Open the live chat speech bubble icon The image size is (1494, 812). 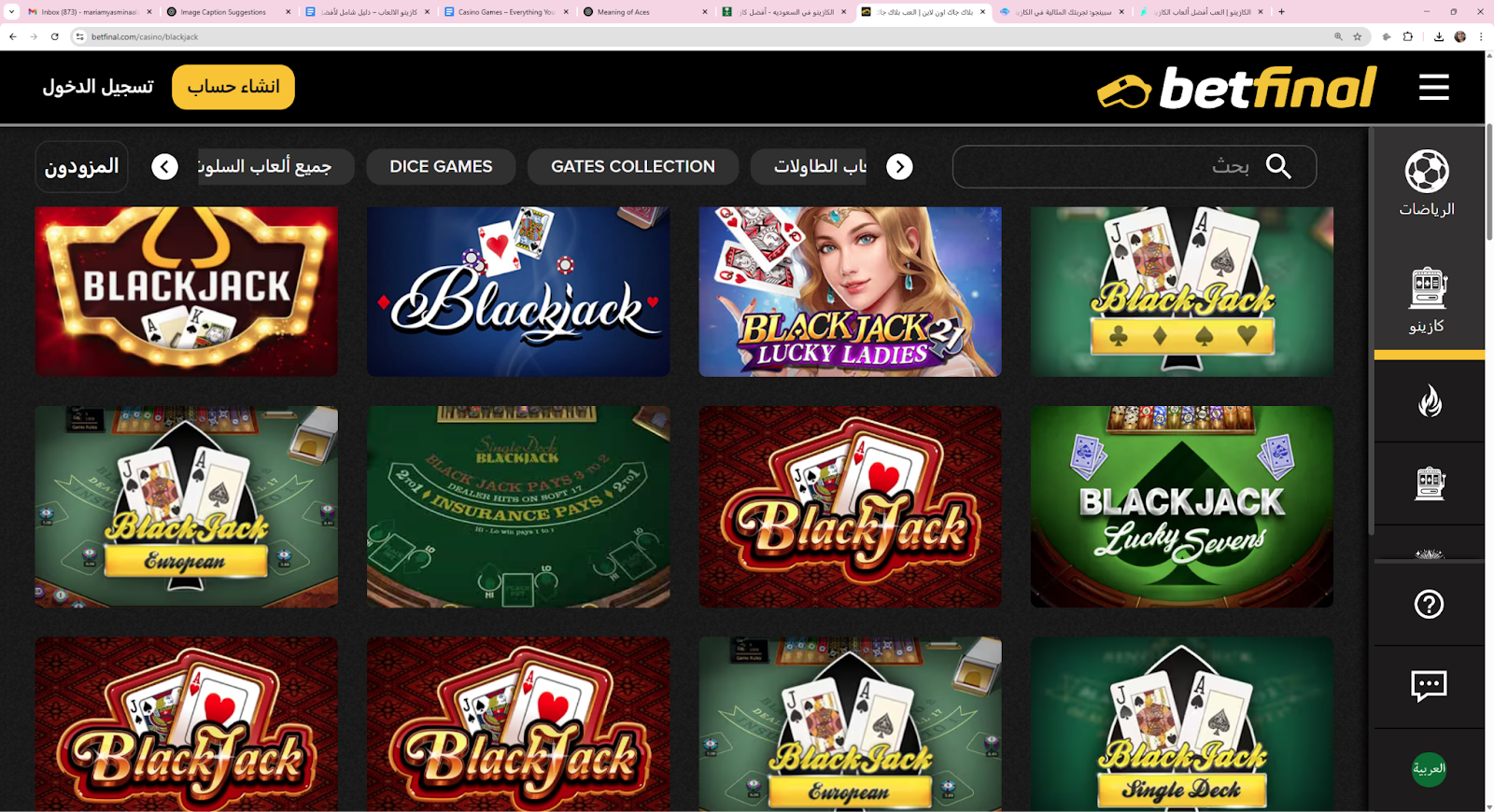tap(1429, 686)
